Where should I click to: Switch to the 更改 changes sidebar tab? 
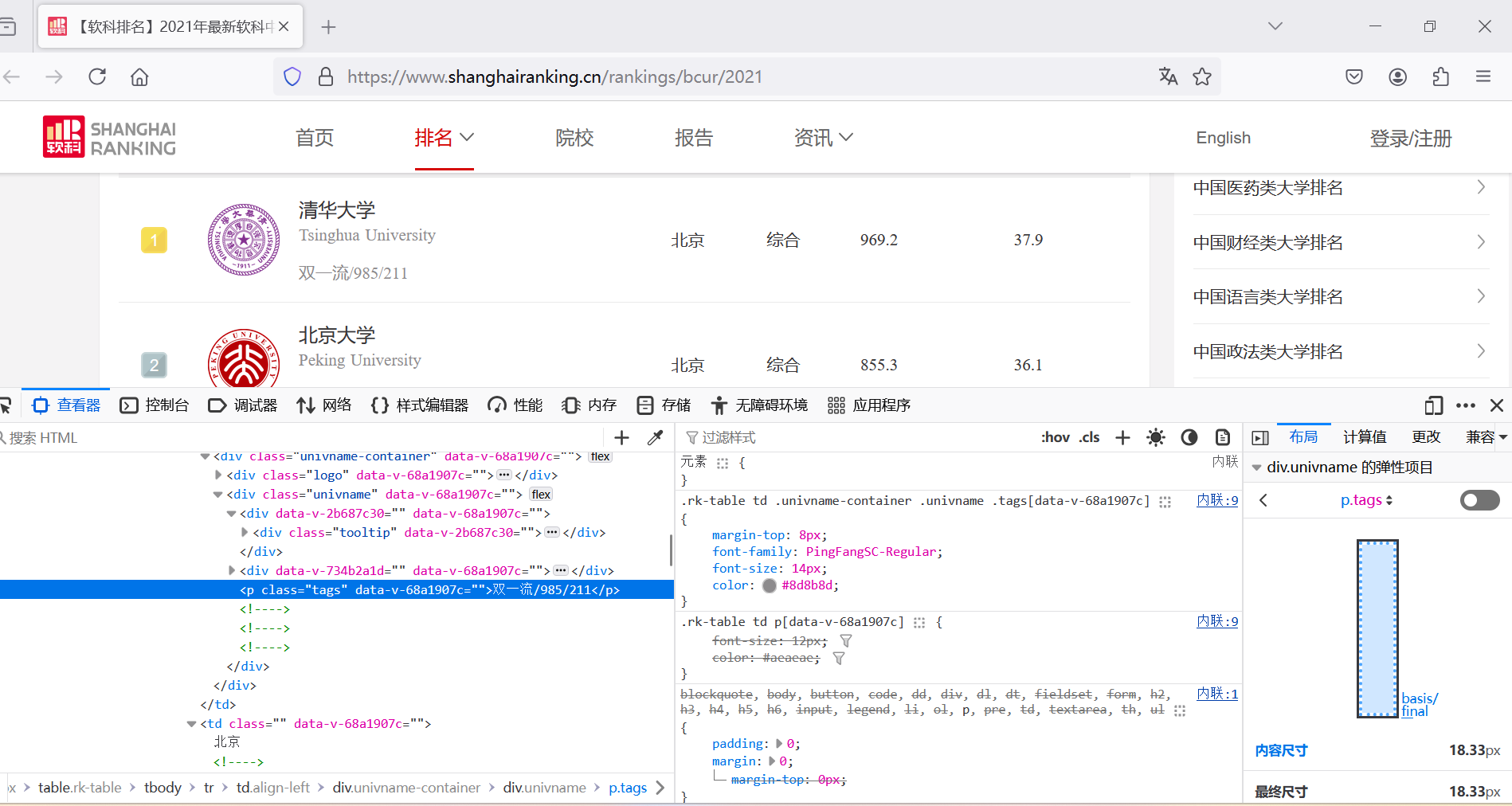1426,436
